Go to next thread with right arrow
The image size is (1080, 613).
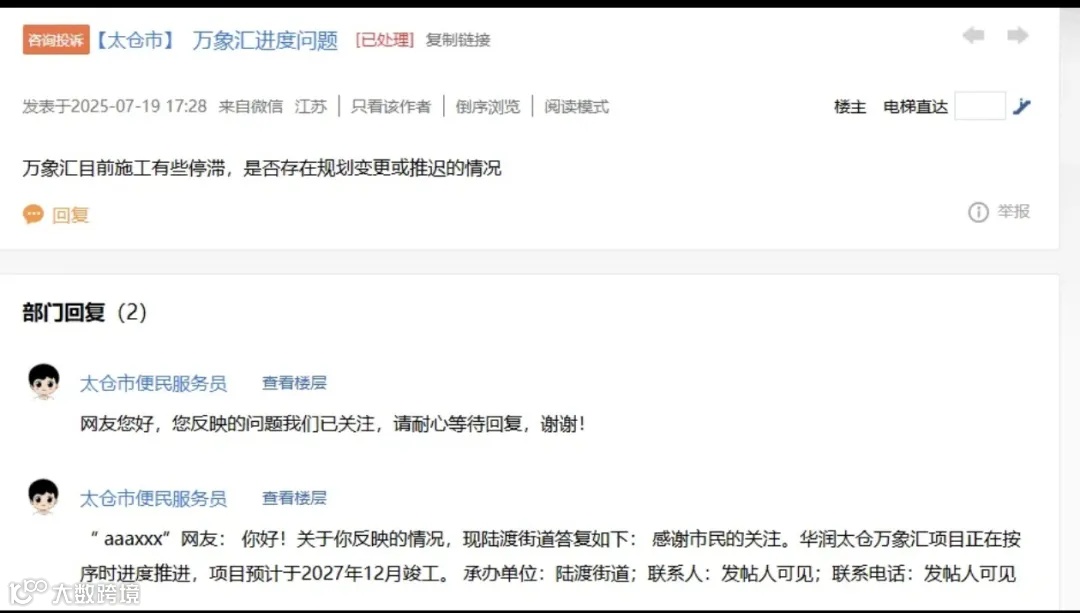[1017, 35]
